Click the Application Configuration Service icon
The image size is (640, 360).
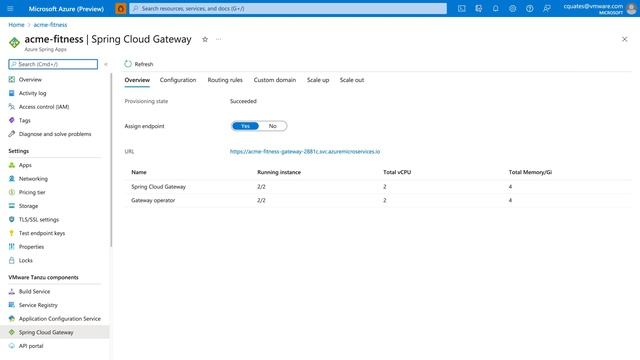tap(11, 318)
